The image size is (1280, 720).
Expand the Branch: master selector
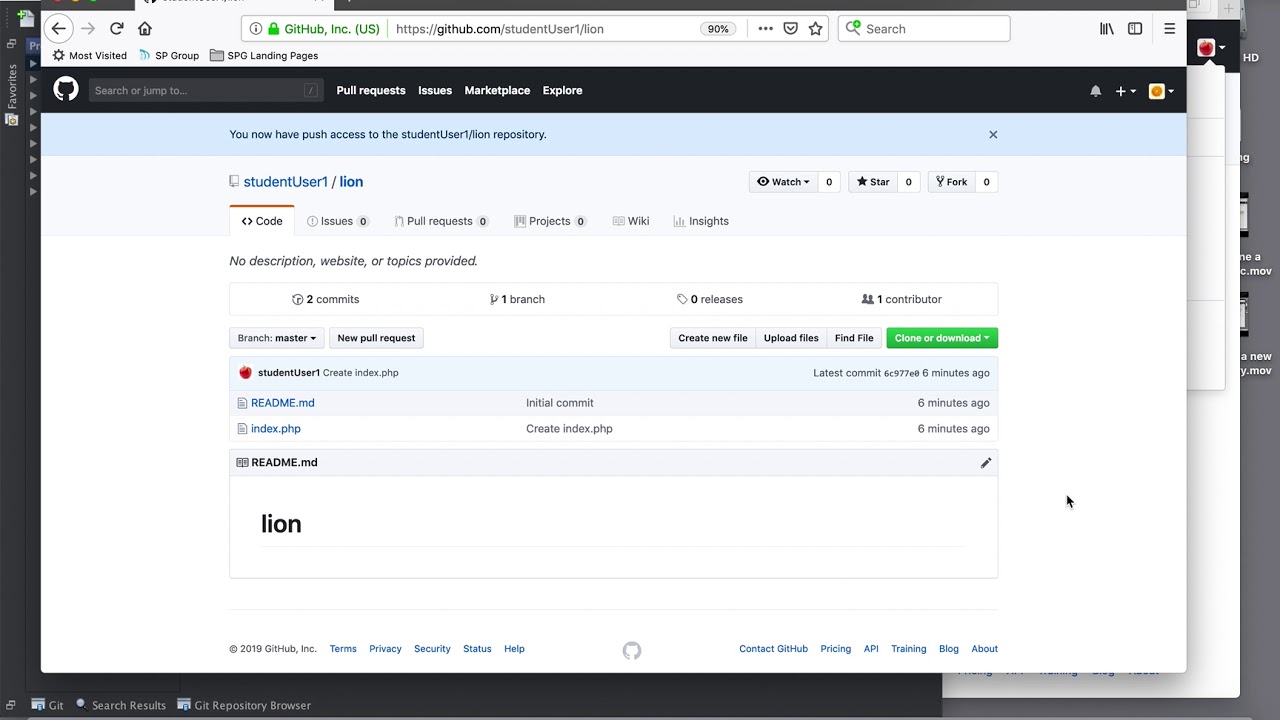click(x=276, y=338)
